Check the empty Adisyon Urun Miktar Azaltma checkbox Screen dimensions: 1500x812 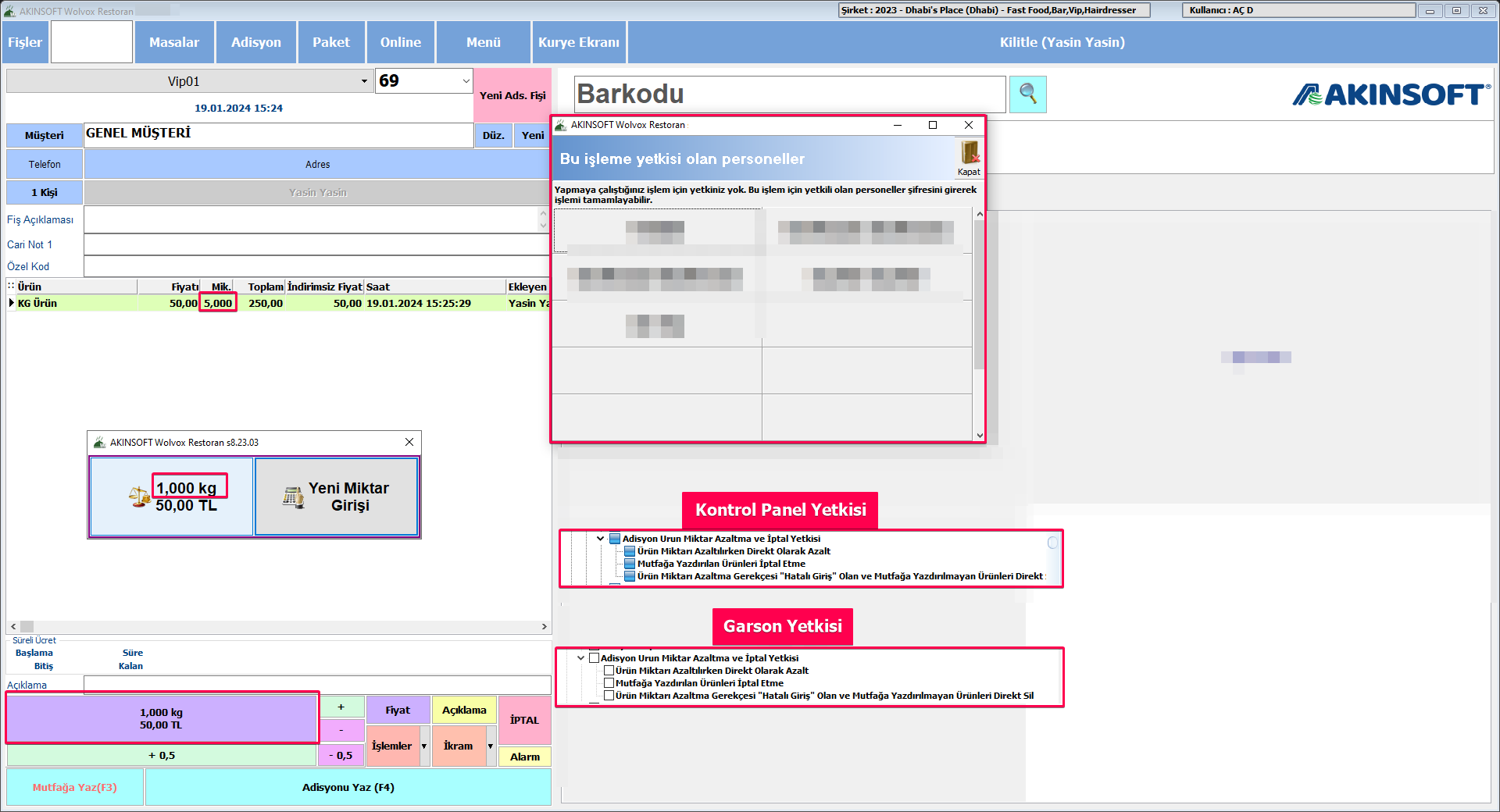(594, 658)
